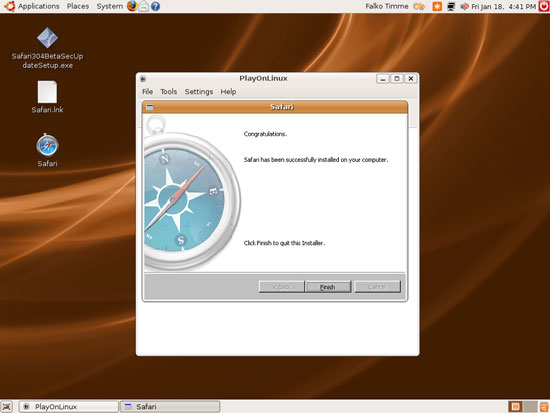Open the PlayOnLinux Help menu

pos(228,92)
